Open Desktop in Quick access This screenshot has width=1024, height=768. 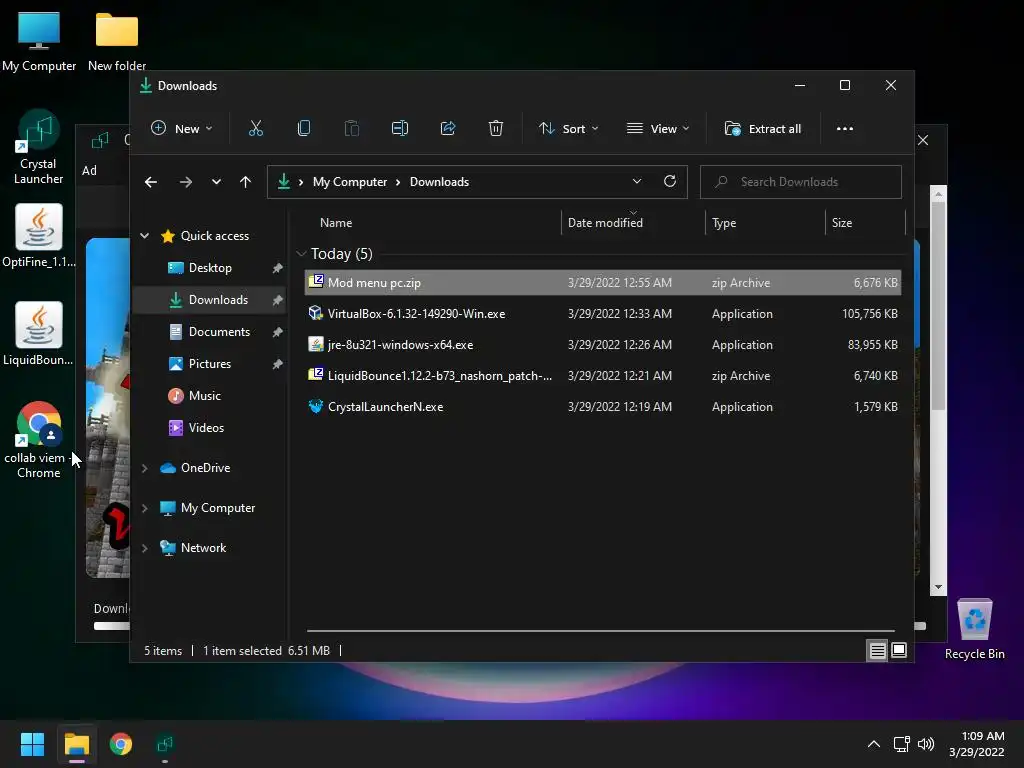(210, 268)
